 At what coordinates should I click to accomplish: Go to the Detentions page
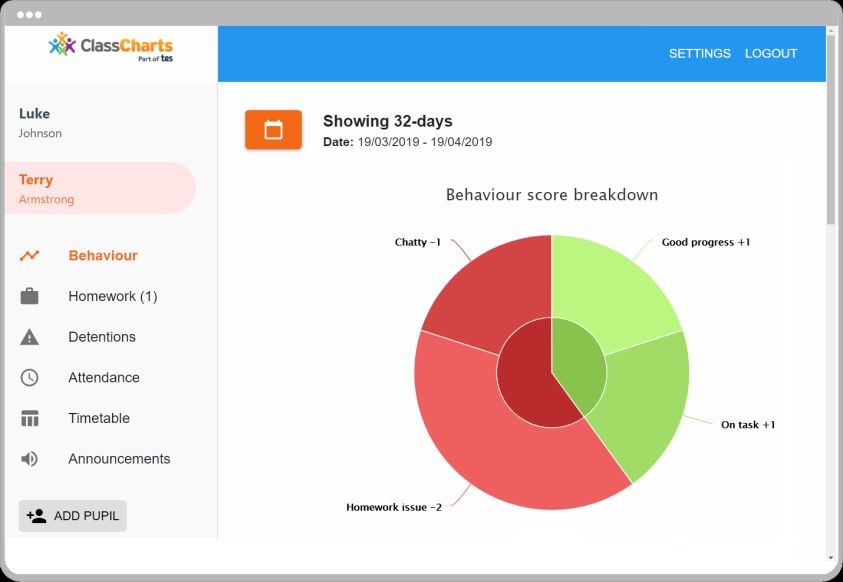click(x=102, y=337)
